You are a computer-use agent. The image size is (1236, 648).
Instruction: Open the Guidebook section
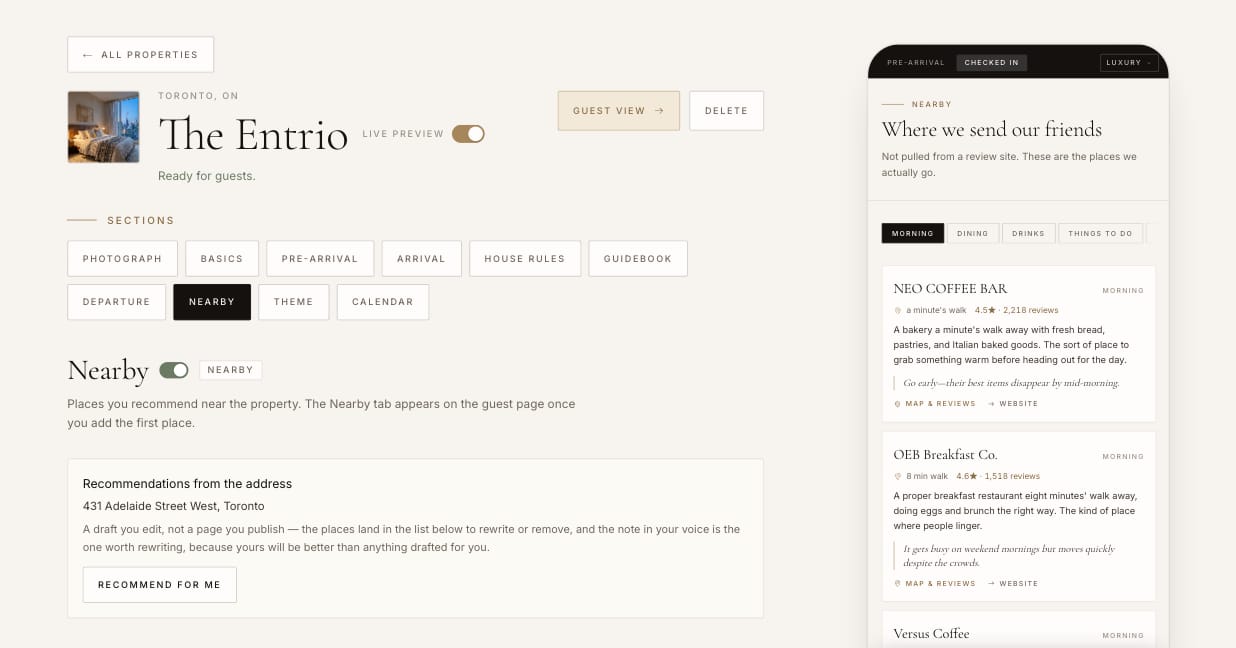(x=638, y=258)
